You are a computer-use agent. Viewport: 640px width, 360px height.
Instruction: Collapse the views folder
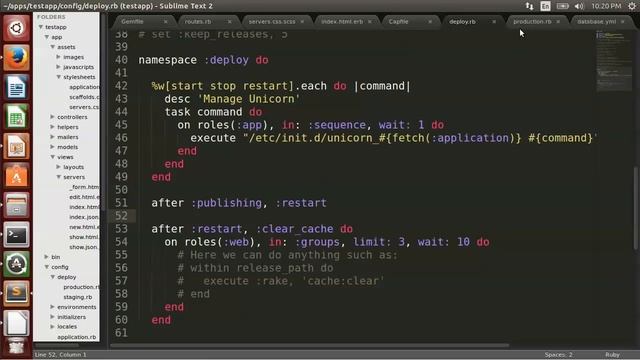[53, 157]
